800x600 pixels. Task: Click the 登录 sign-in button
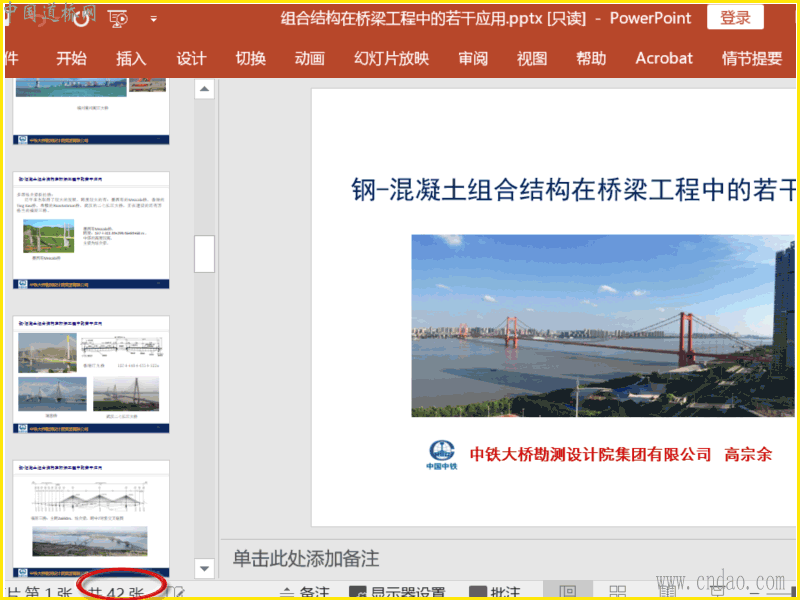tap(735, 18)
